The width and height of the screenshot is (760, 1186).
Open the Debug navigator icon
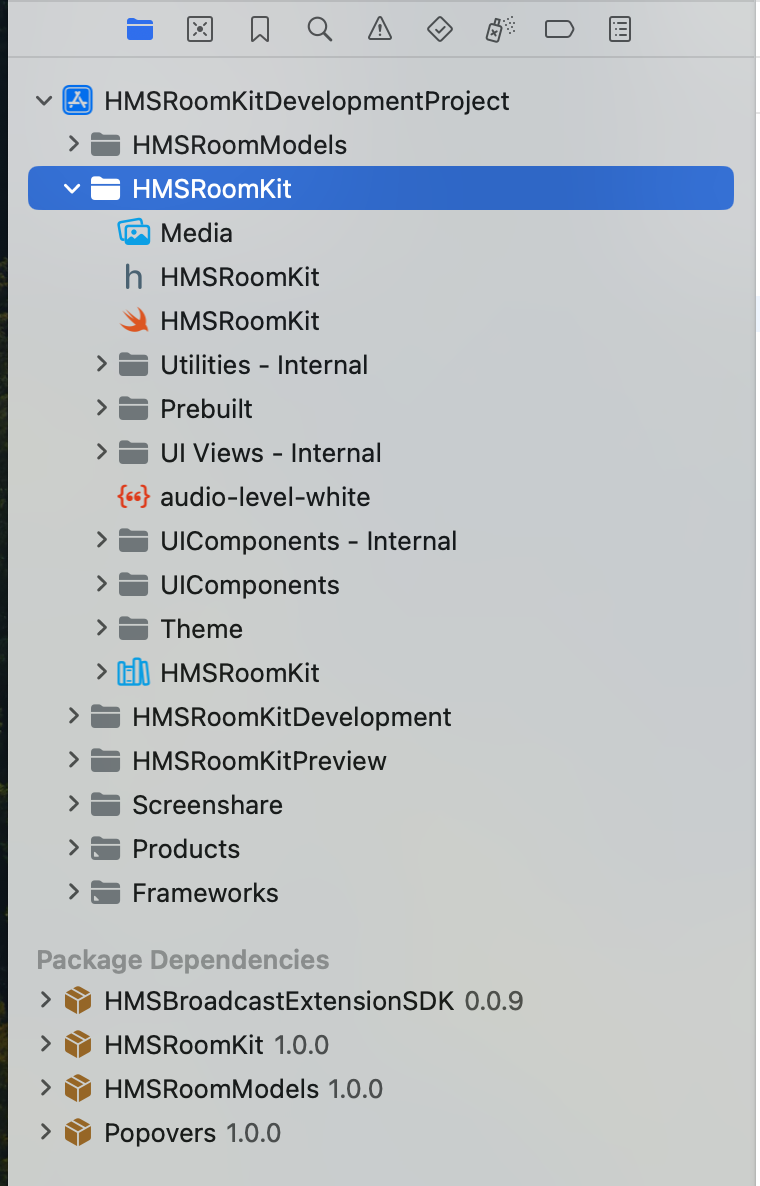click(x=499, y=29)
